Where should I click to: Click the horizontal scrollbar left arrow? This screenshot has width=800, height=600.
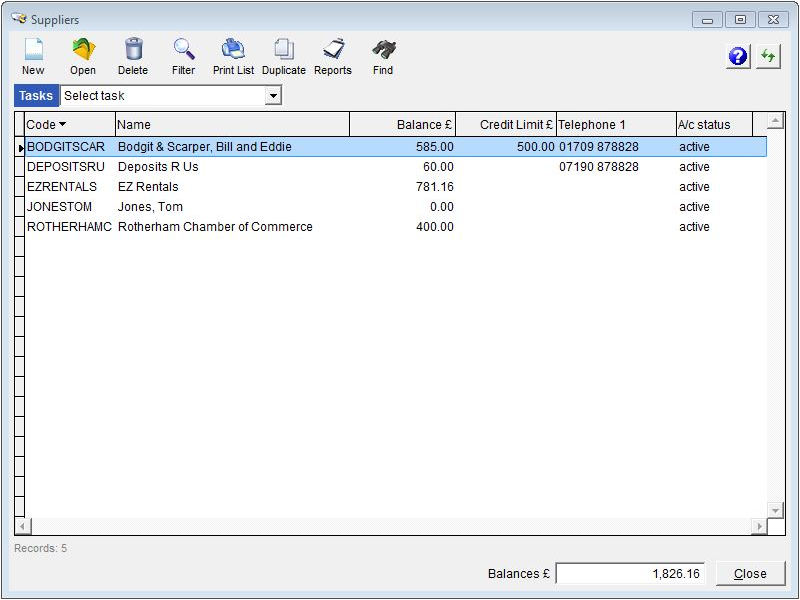tap(22, 526)
